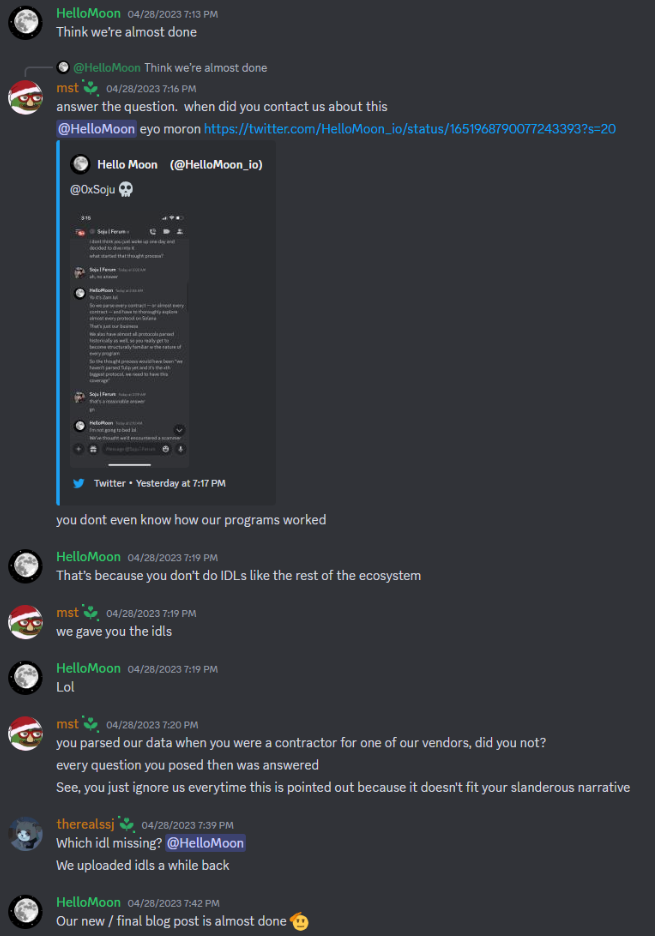Viewport: 655px width, 936px height.
Task: Jump to the replied message 'Think we're almost done'
Action: pos(205,68)
